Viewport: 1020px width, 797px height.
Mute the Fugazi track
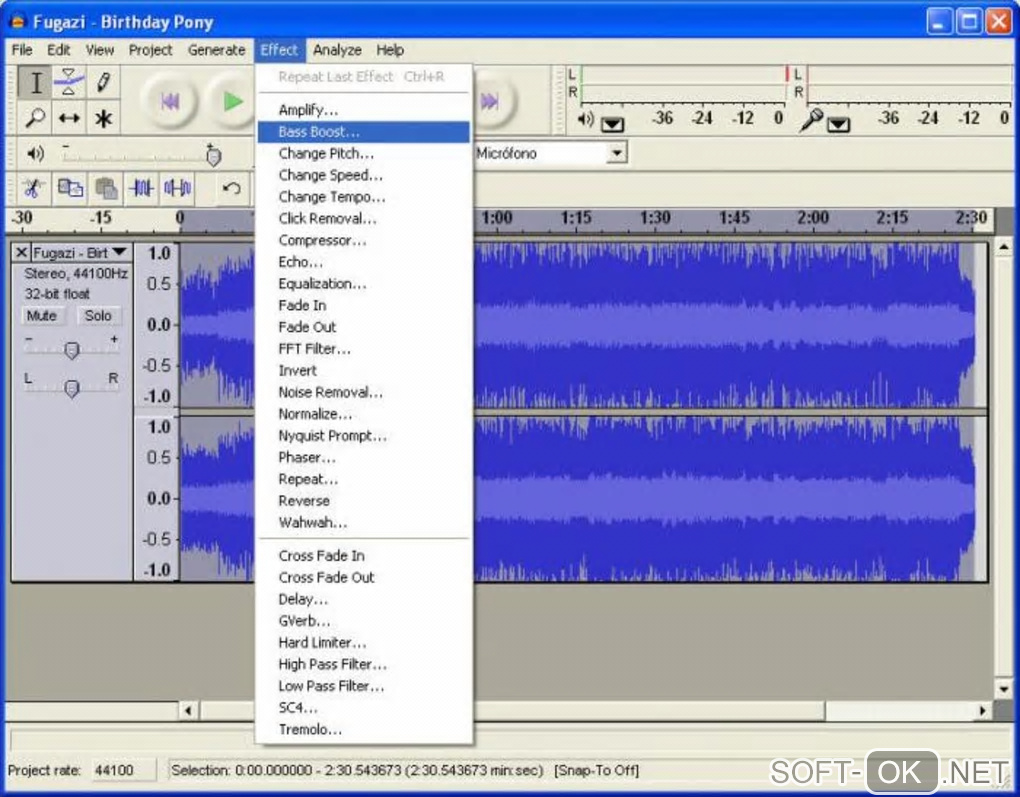click(x=42, y=315)
